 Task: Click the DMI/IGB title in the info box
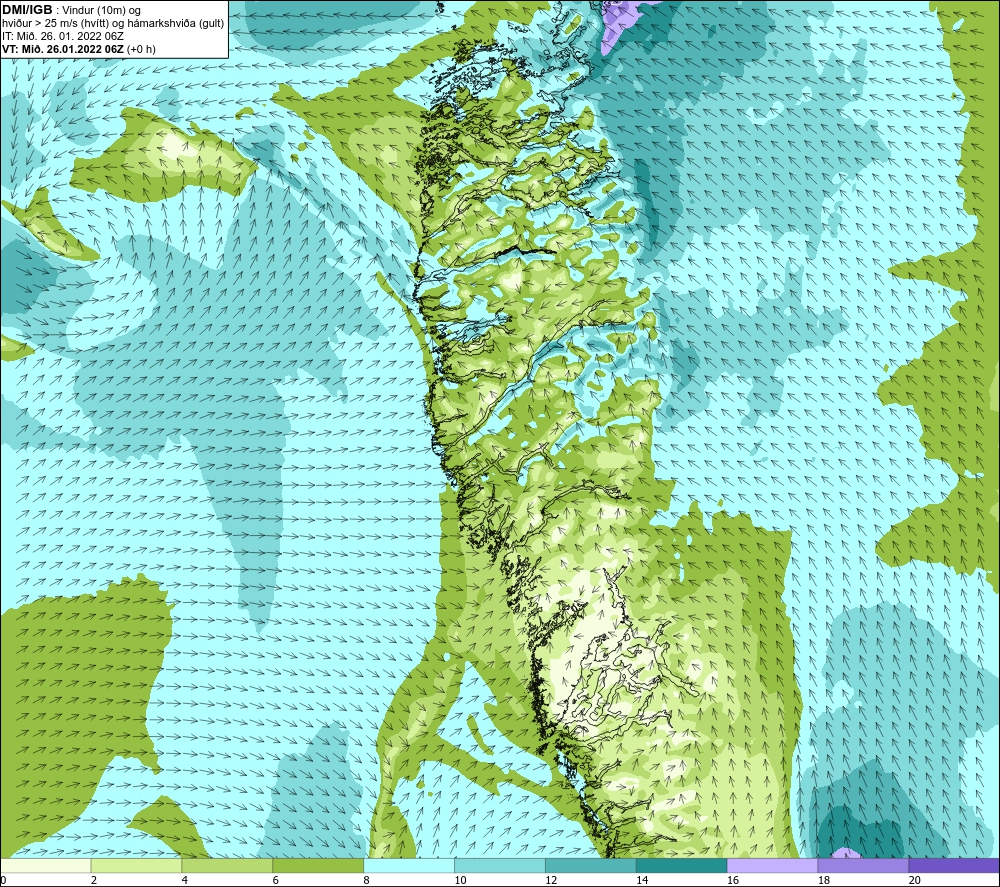pyautogui.click(x=27, y=10)
